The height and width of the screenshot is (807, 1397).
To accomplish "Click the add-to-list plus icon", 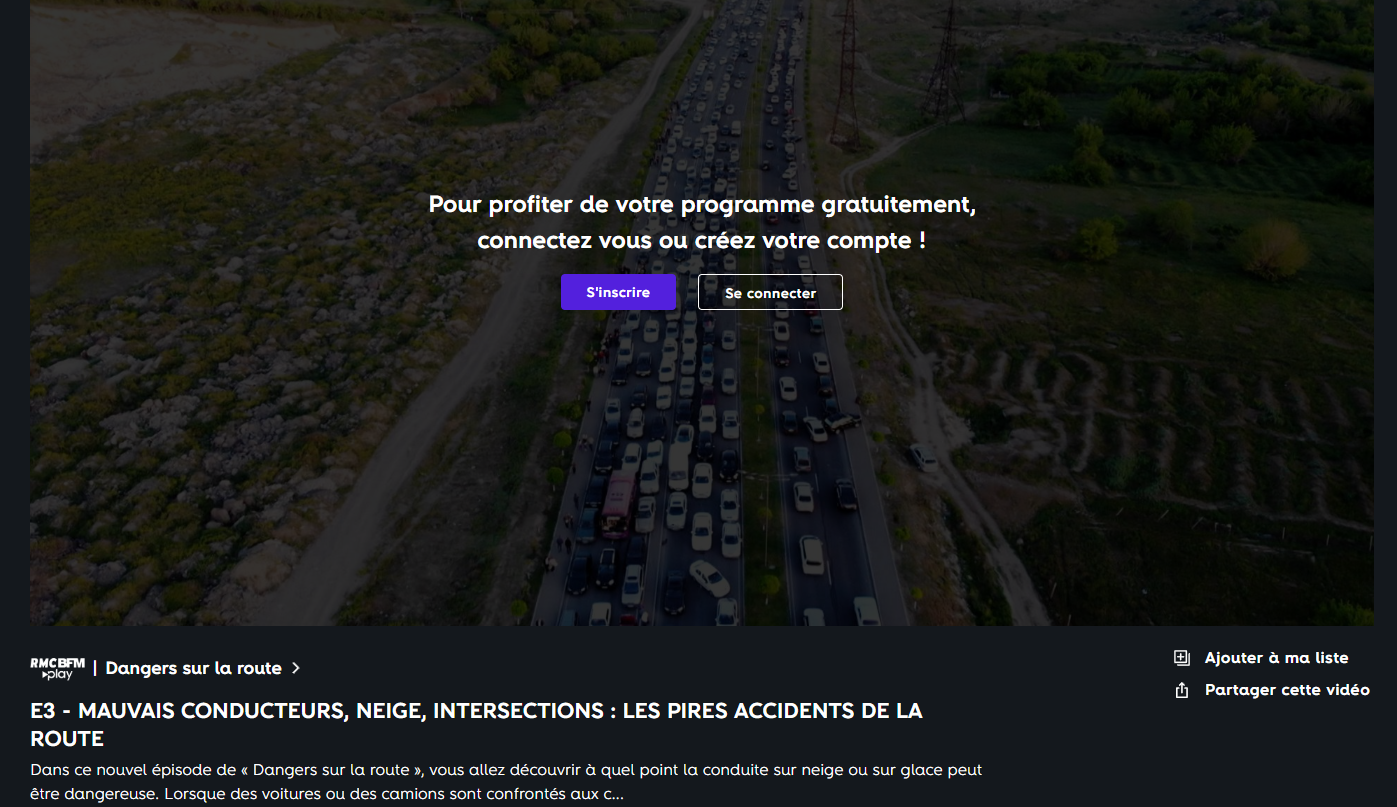I will [x=1182, y=658].
